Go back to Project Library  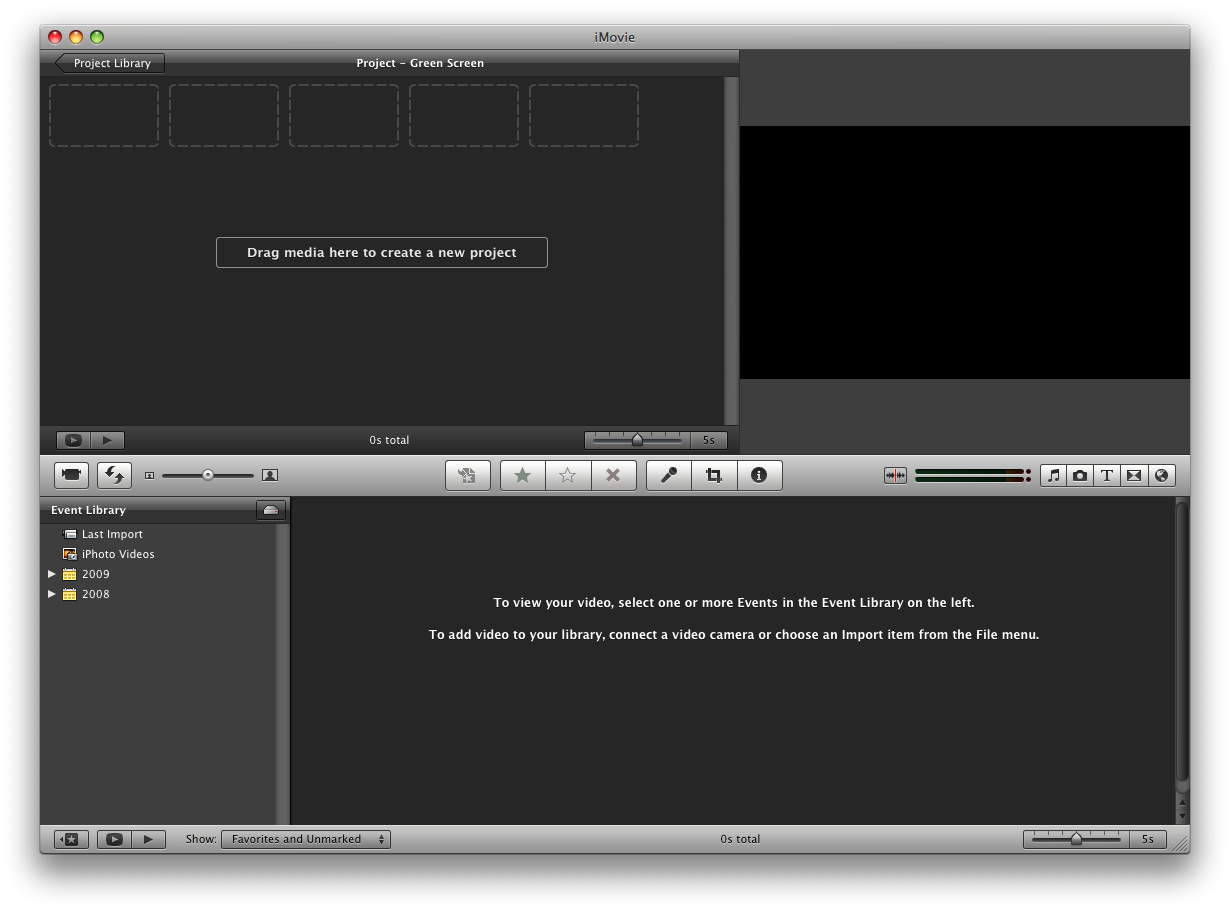pos(109,63)
